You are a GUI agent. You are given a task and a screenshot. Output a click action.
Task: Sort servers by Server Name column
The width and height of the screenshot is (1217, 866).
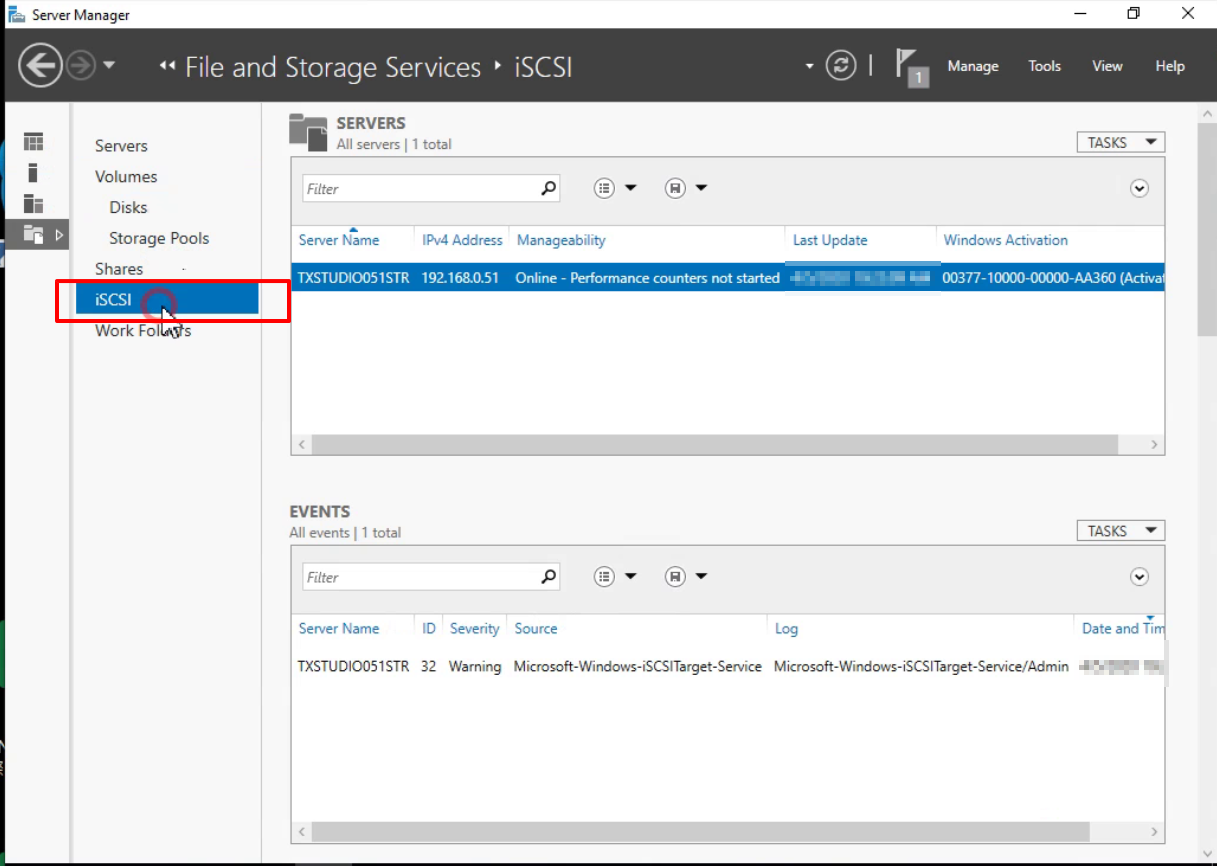[x=339, y=240]
